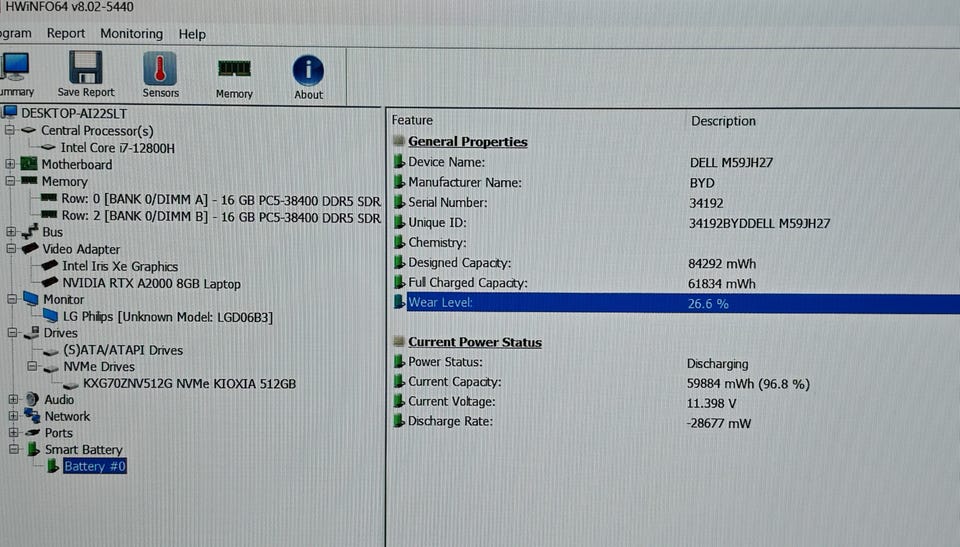Viewport: 960px width, 547px height.
Task: Click the Network node icon
Action: click(x=32, y=416)
